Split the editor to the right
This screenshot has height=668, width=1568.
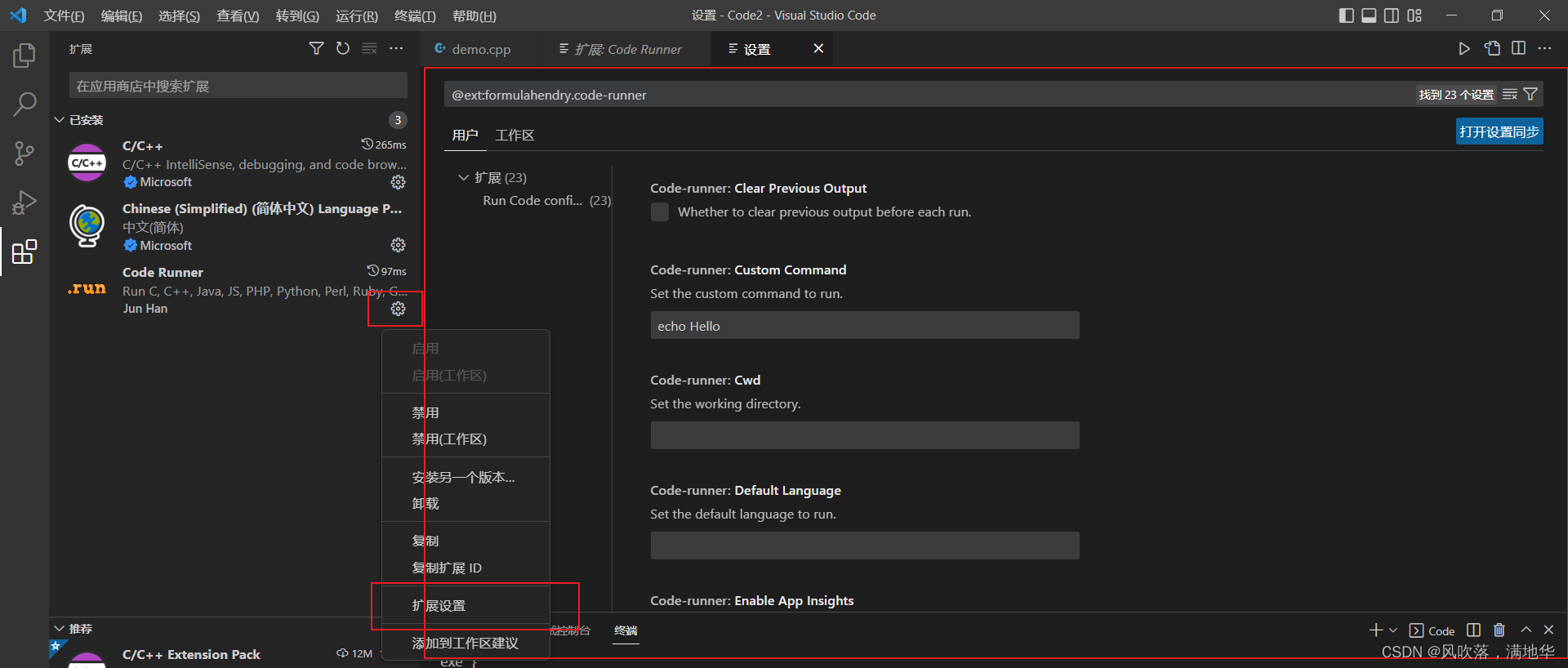(1518, 49)
